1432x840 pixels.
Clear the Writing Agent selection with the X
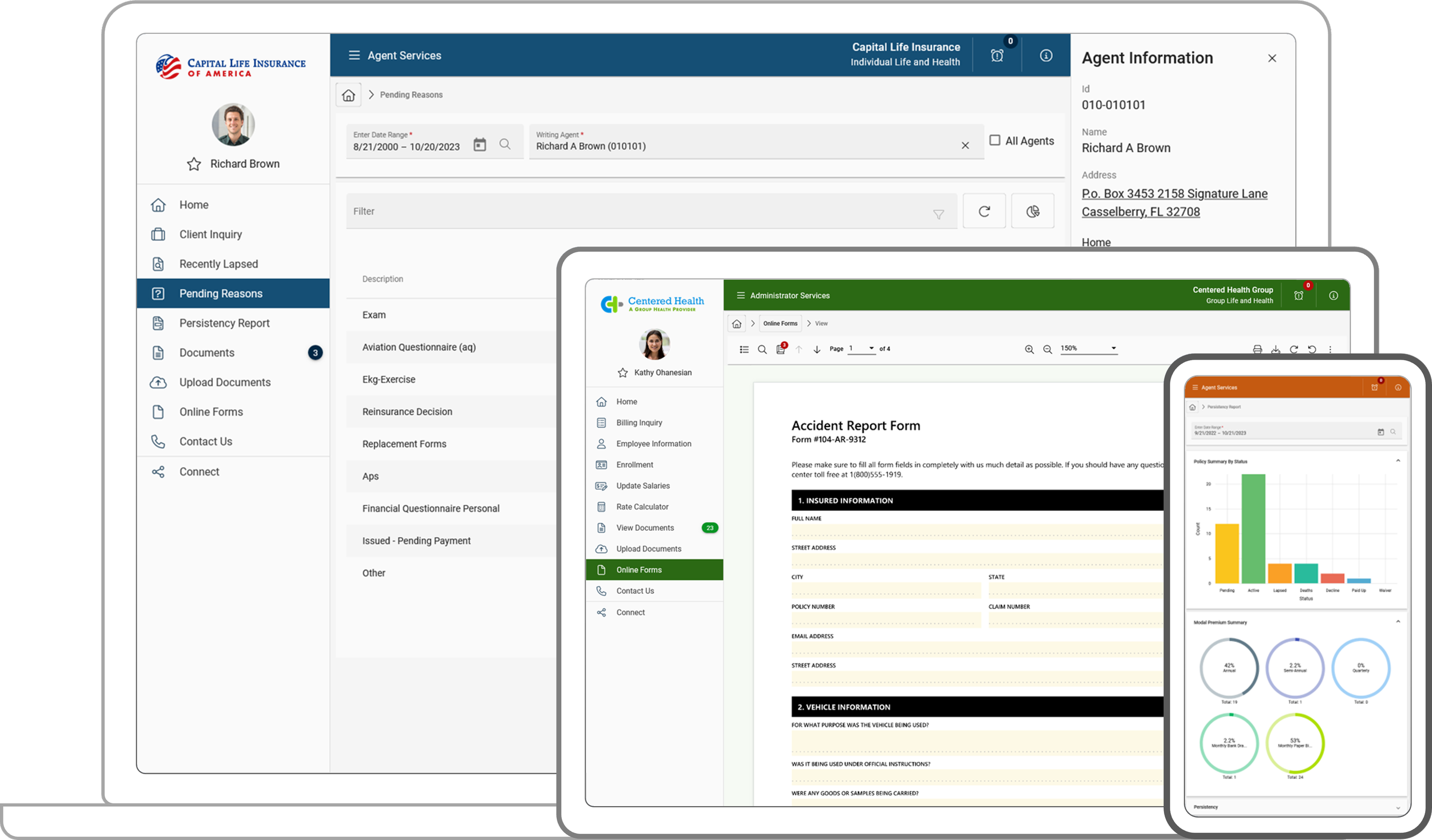click(x=966, y=145)
